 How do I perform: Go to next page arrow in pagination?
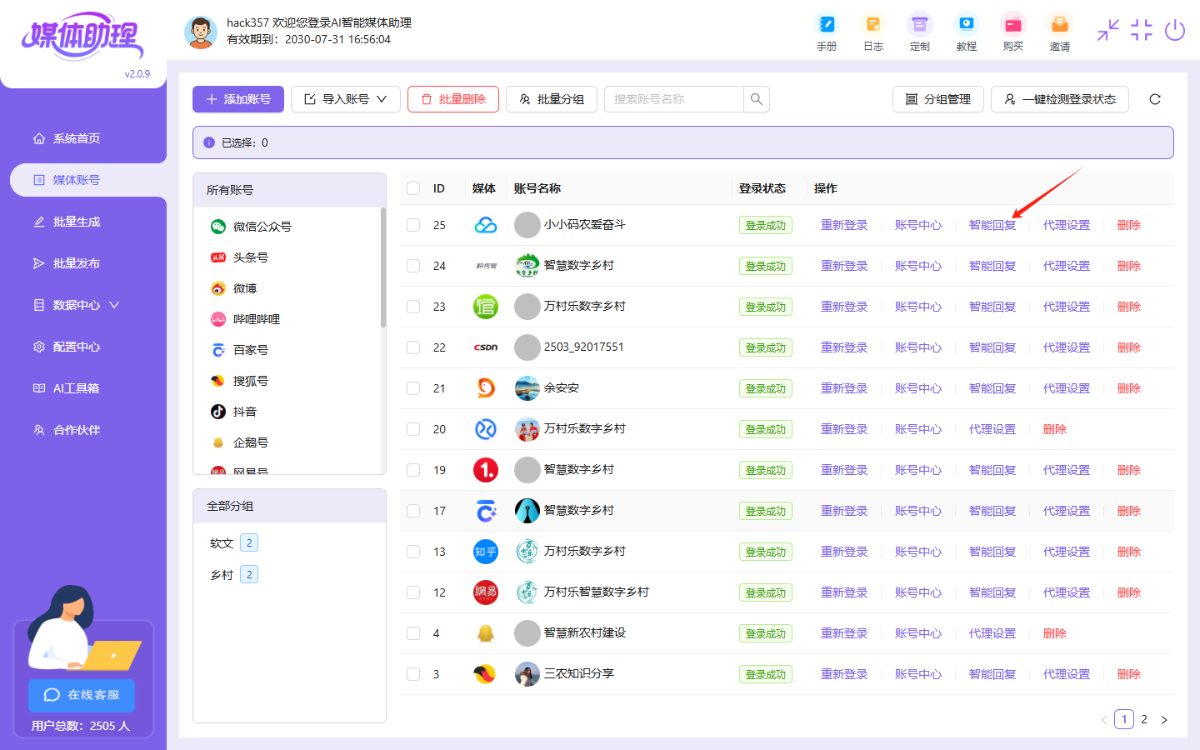(1164, 719)
